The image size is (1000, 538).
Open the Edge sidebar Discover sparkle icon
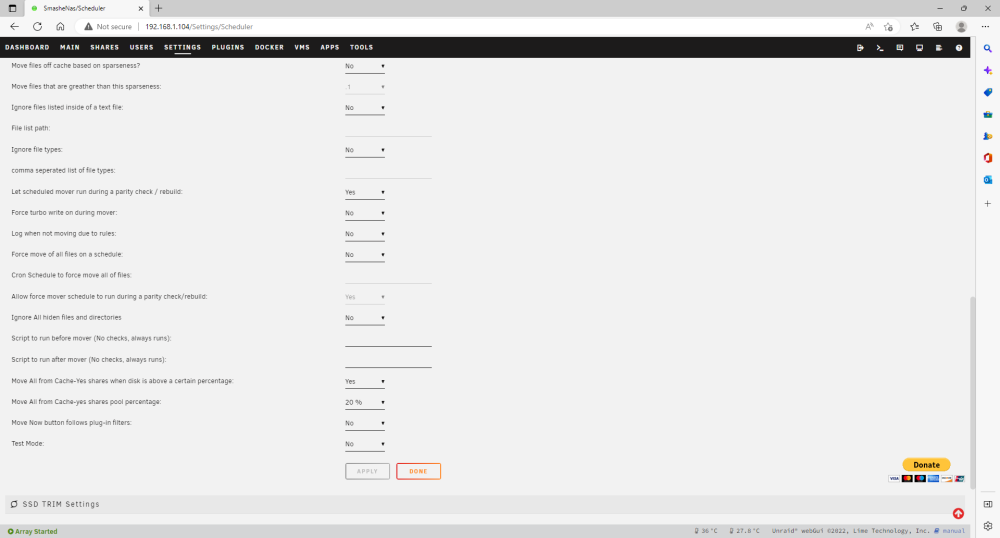click(987, 70)
